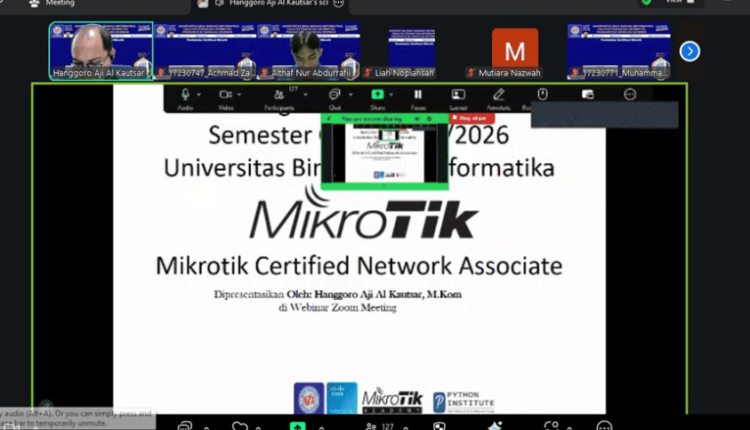Click the green Share Screen icon in bottom bar
Screen dimensions: 750x430
pos(298,425)
